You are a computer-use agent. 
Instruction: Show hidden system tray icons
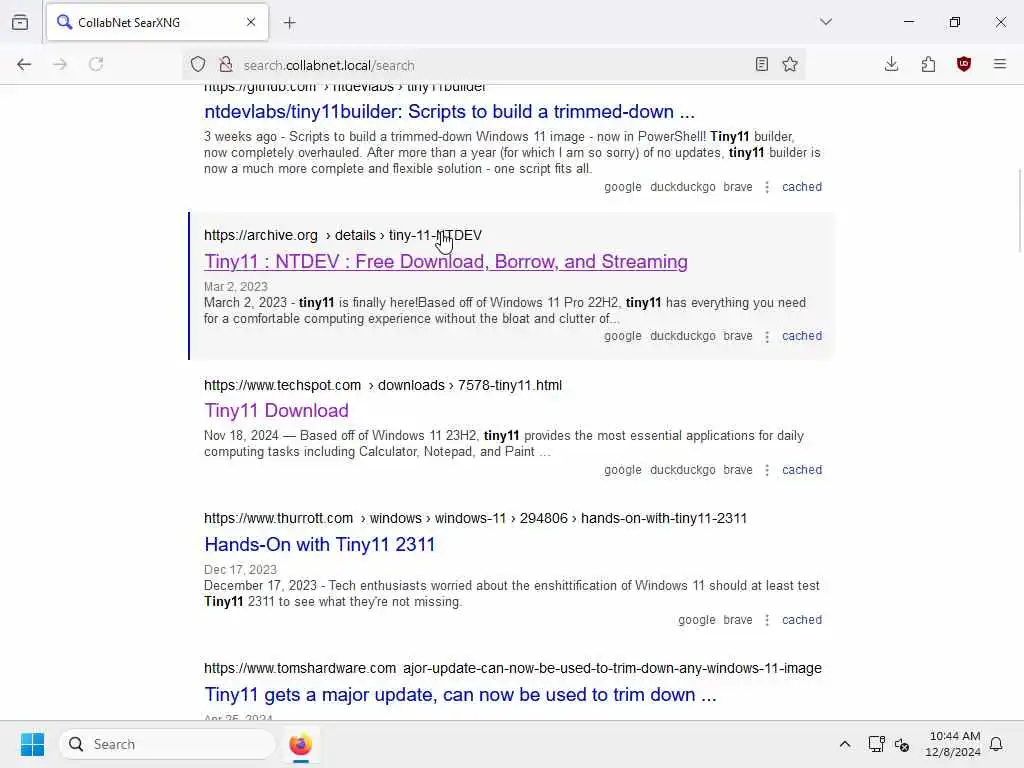click(x=844, y=744)
